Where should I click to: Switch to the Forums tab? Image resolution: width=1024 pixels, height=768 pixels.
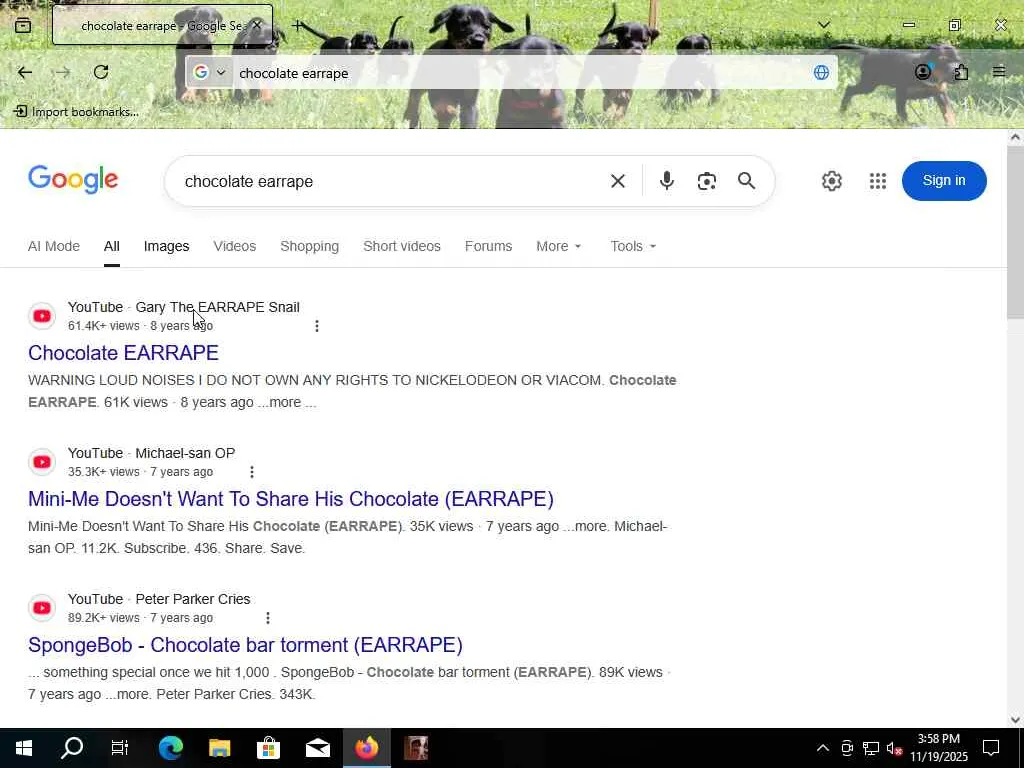488,246
